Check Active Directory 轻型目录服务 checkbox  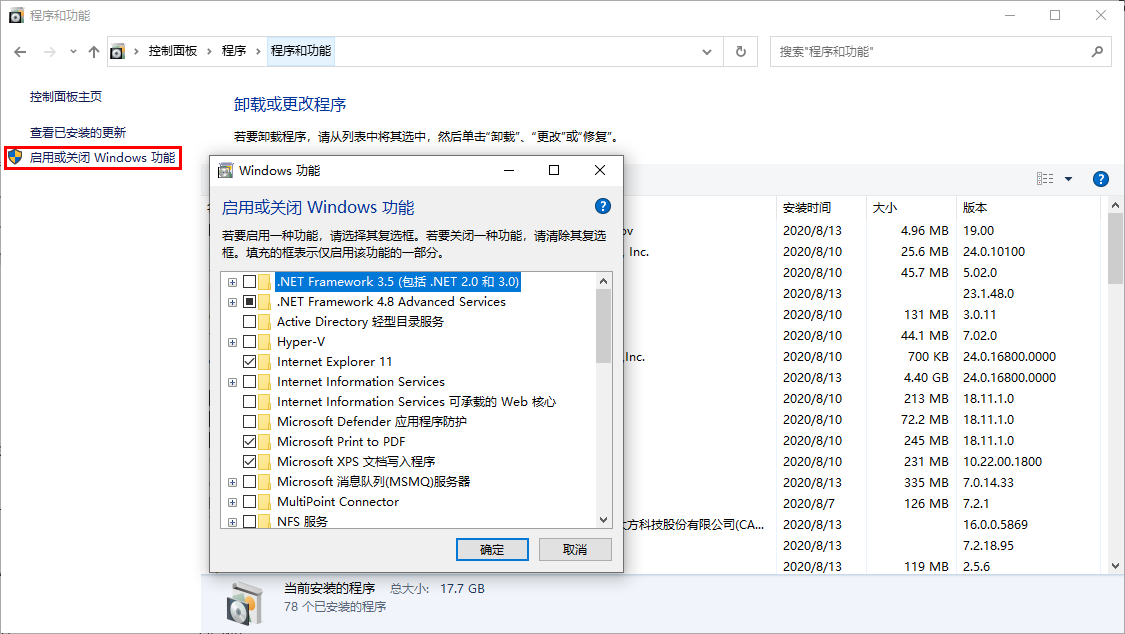[250, 322]
